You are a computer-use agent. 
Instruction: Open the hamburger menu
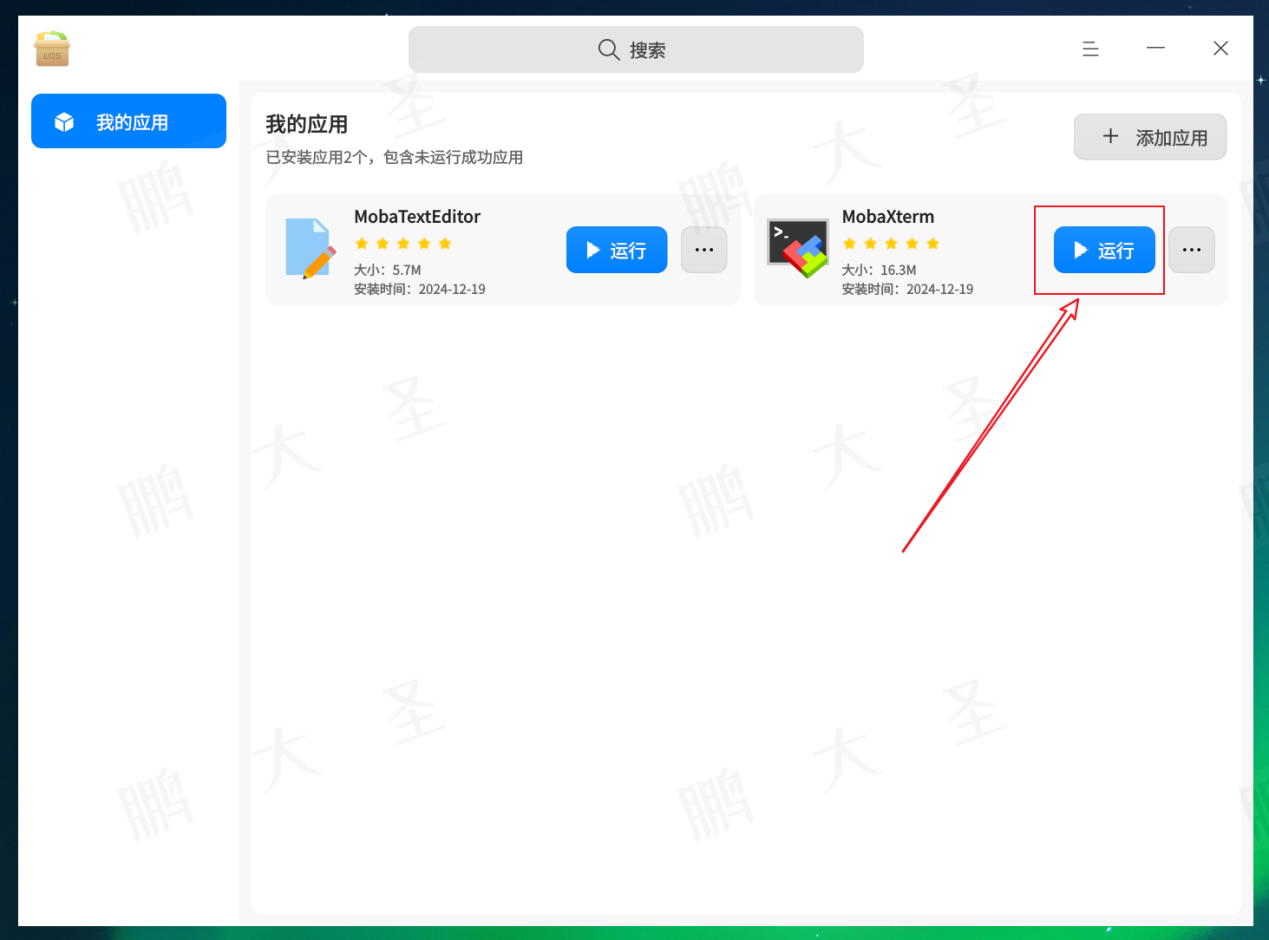[1091, 48]
